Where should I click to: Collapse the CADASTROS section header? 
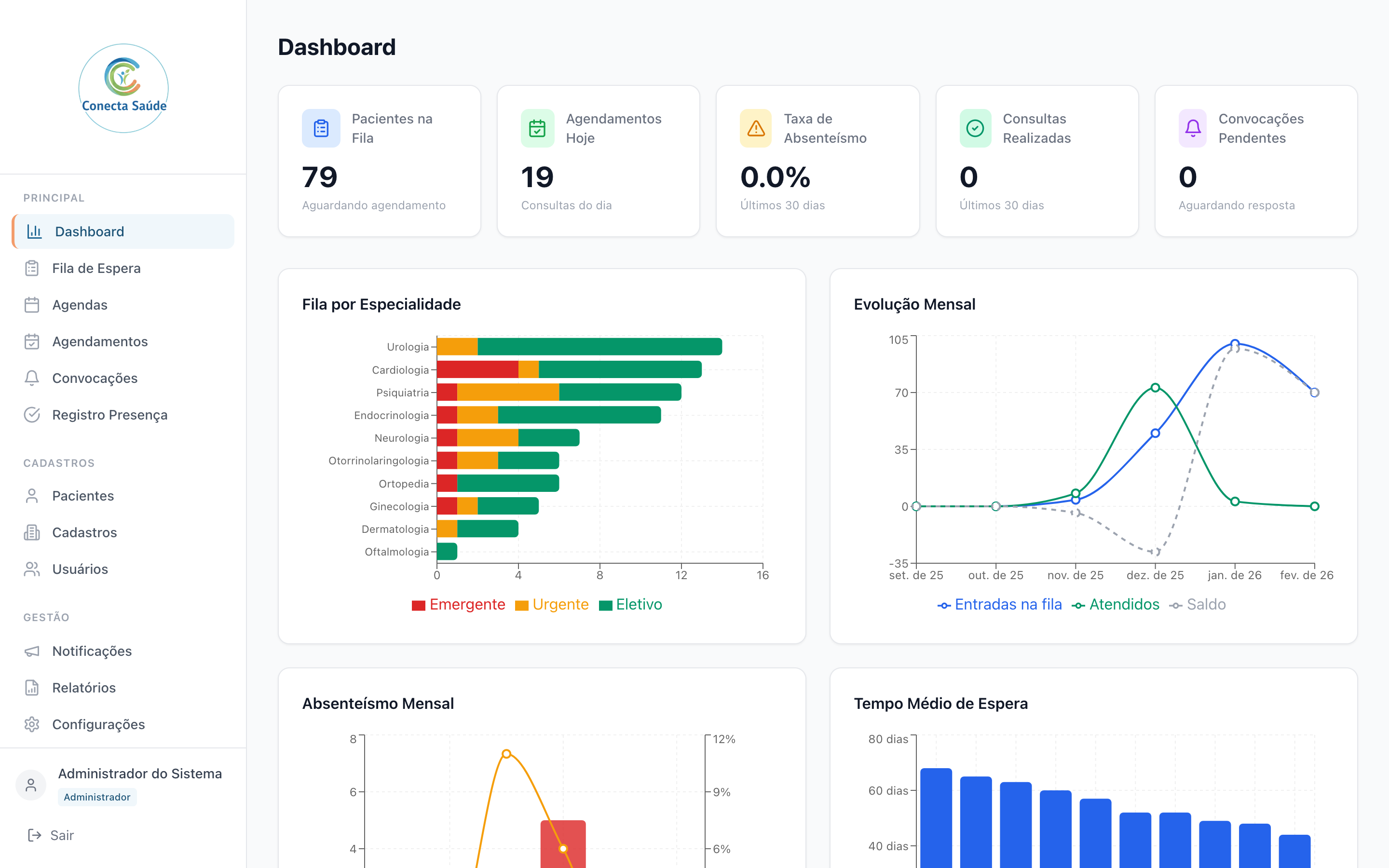coord(59,463)
